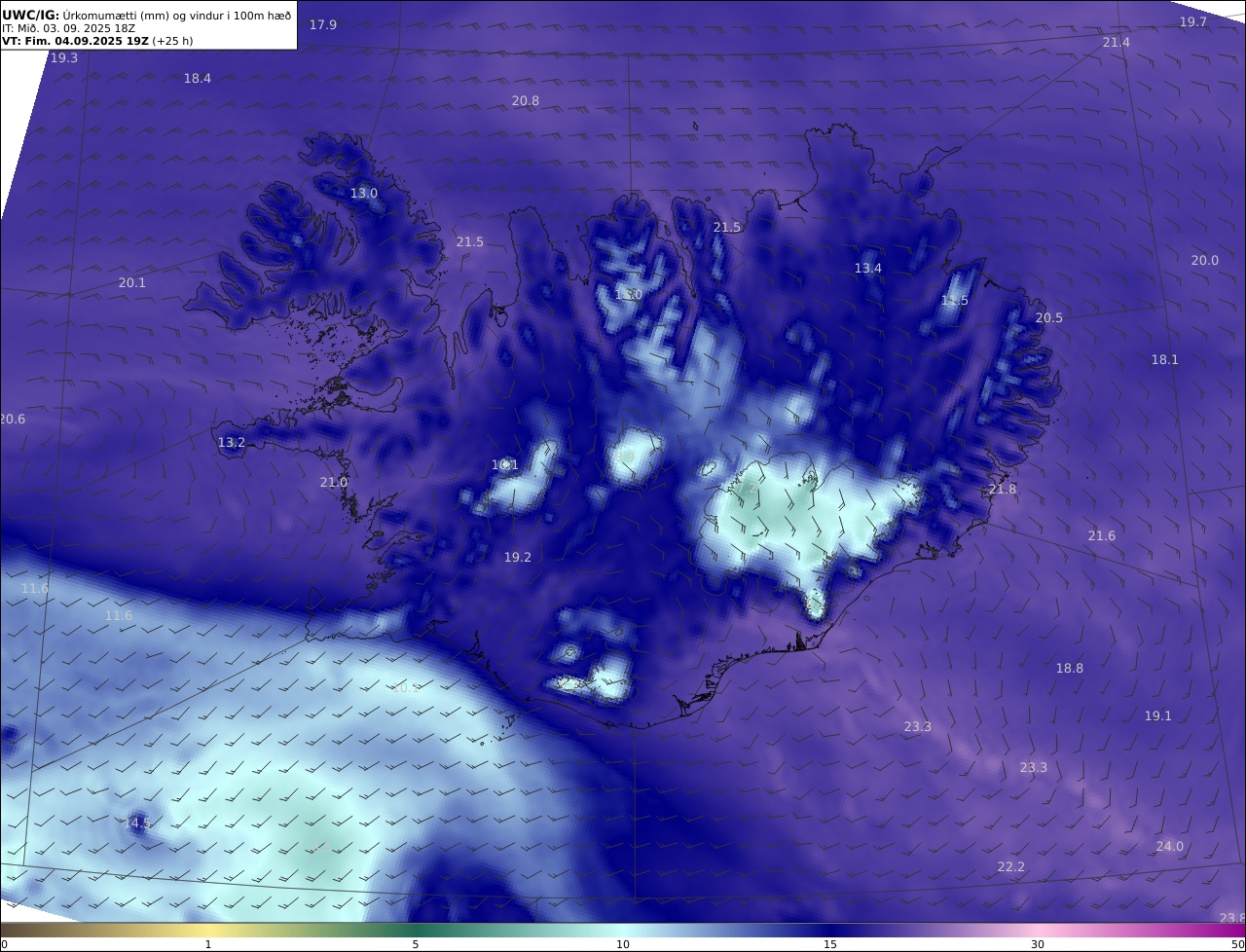The width and height of the screenshot is (1246, 952).
Task: Click the 5 tick on color scale
Action: click(416, 944)
